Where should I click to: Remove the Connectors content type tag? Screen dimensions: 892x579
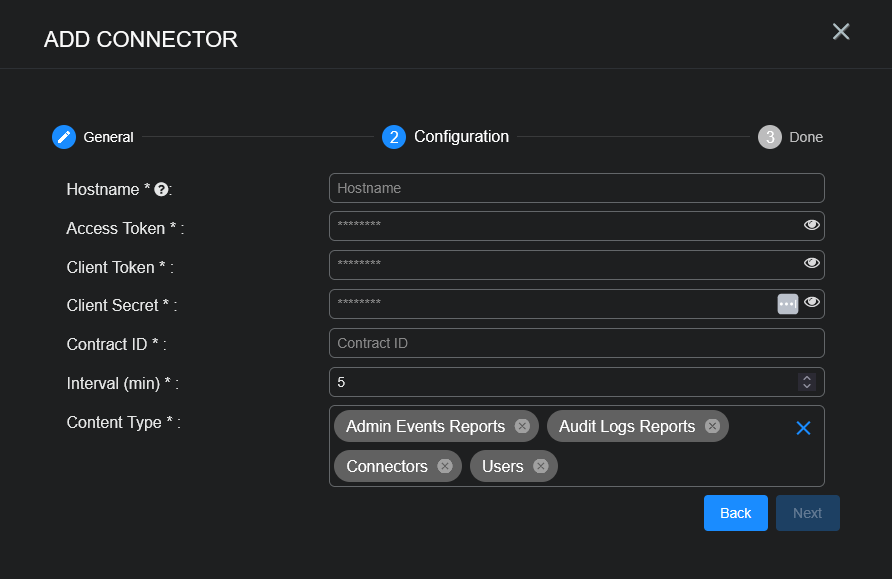(445, 466)
